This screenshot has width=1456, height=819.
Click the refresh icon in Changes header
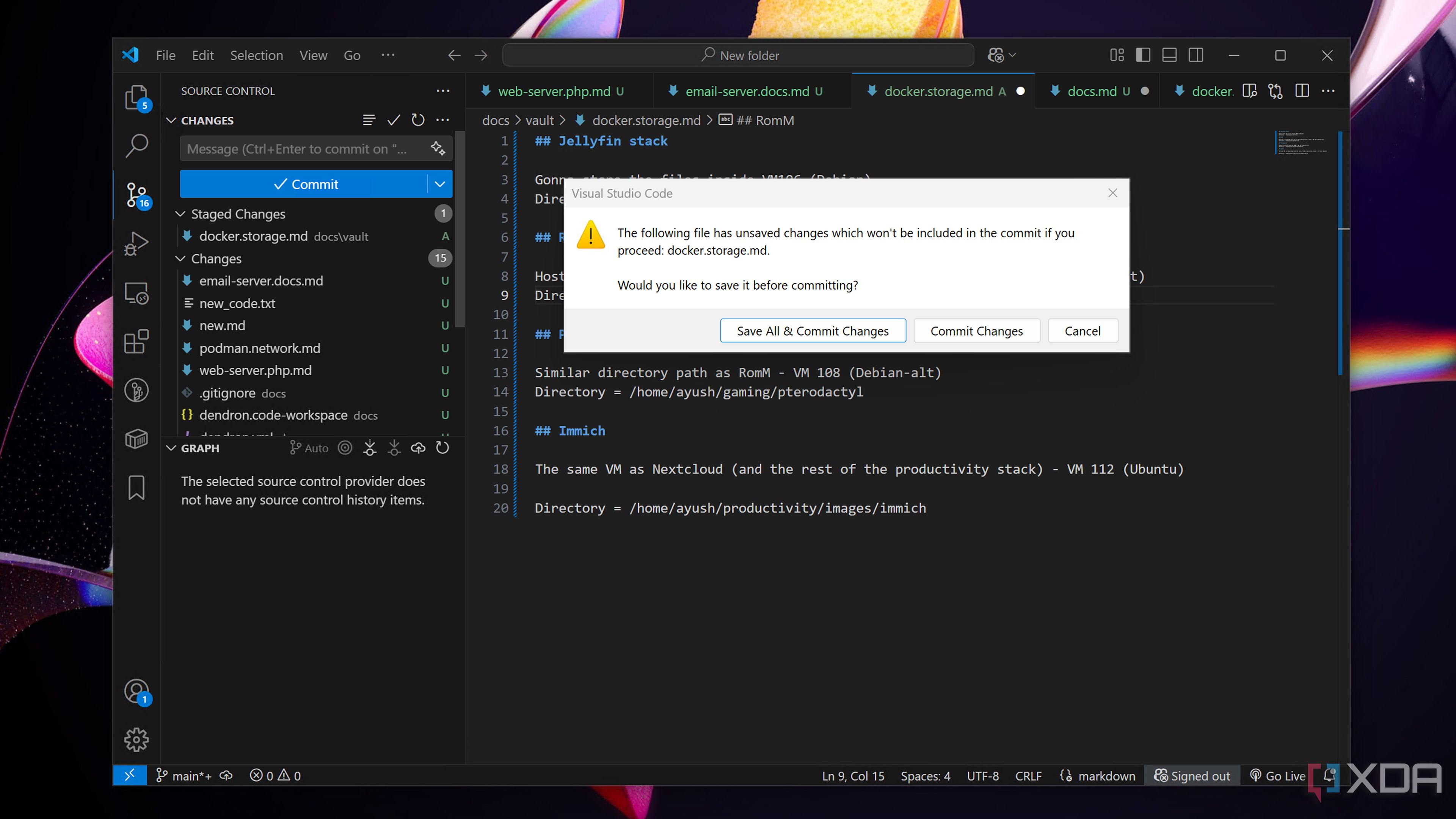(x=418, y=120)
